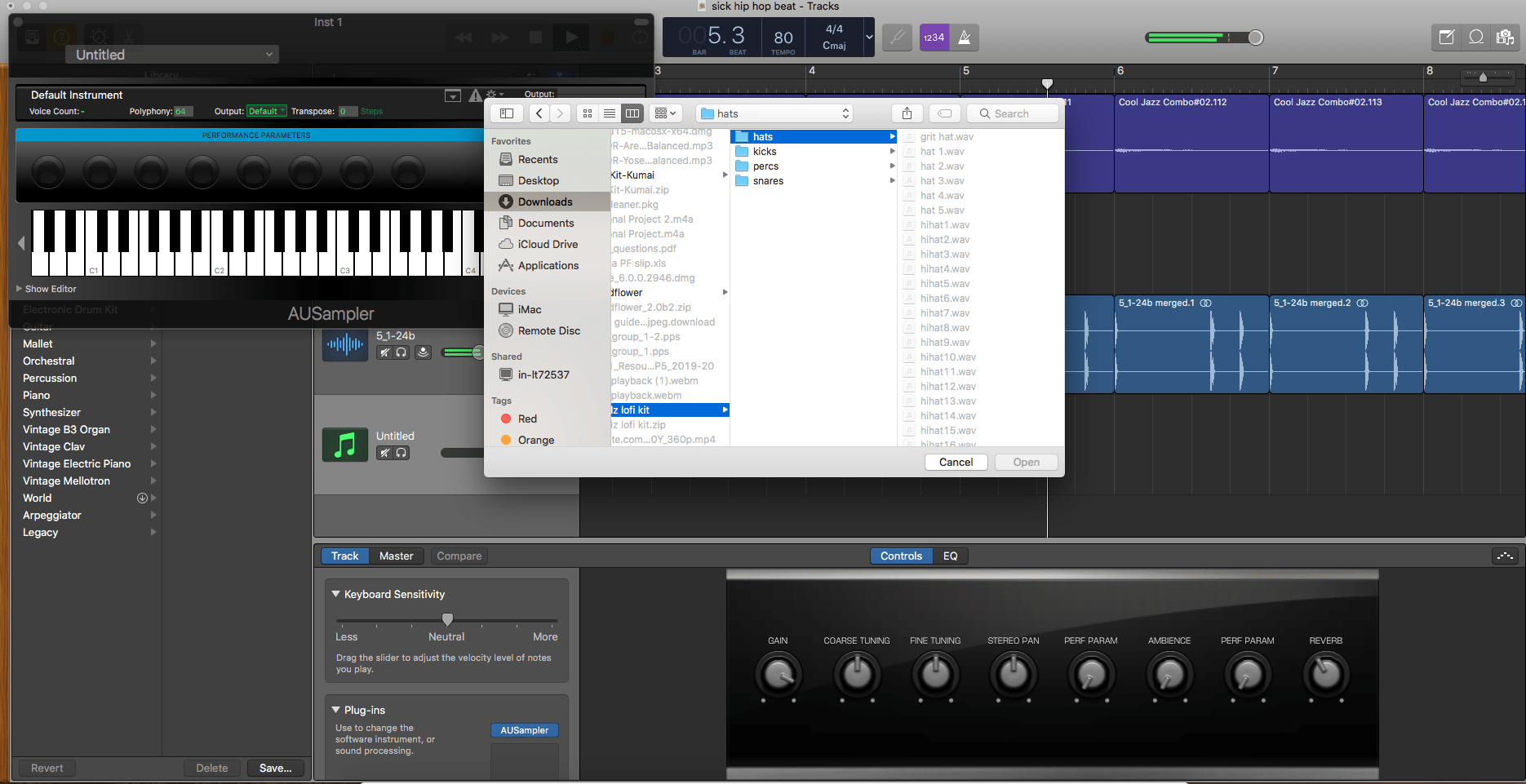
Task: Click the Tuner icon in the toolbar
Action: (897, 38)
